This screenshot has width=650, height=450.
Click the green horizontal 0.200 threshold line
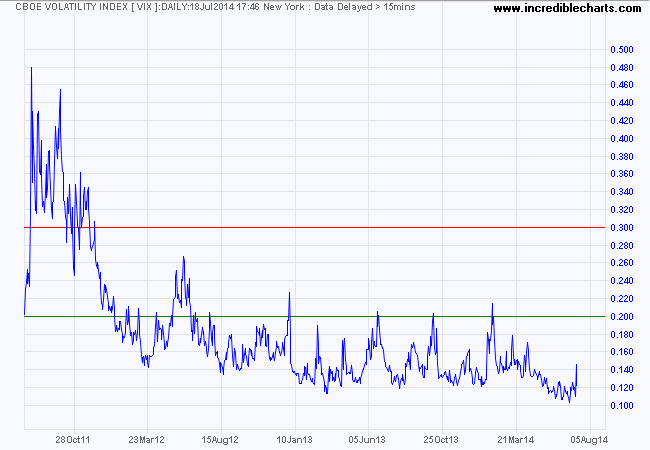point(315,317)
